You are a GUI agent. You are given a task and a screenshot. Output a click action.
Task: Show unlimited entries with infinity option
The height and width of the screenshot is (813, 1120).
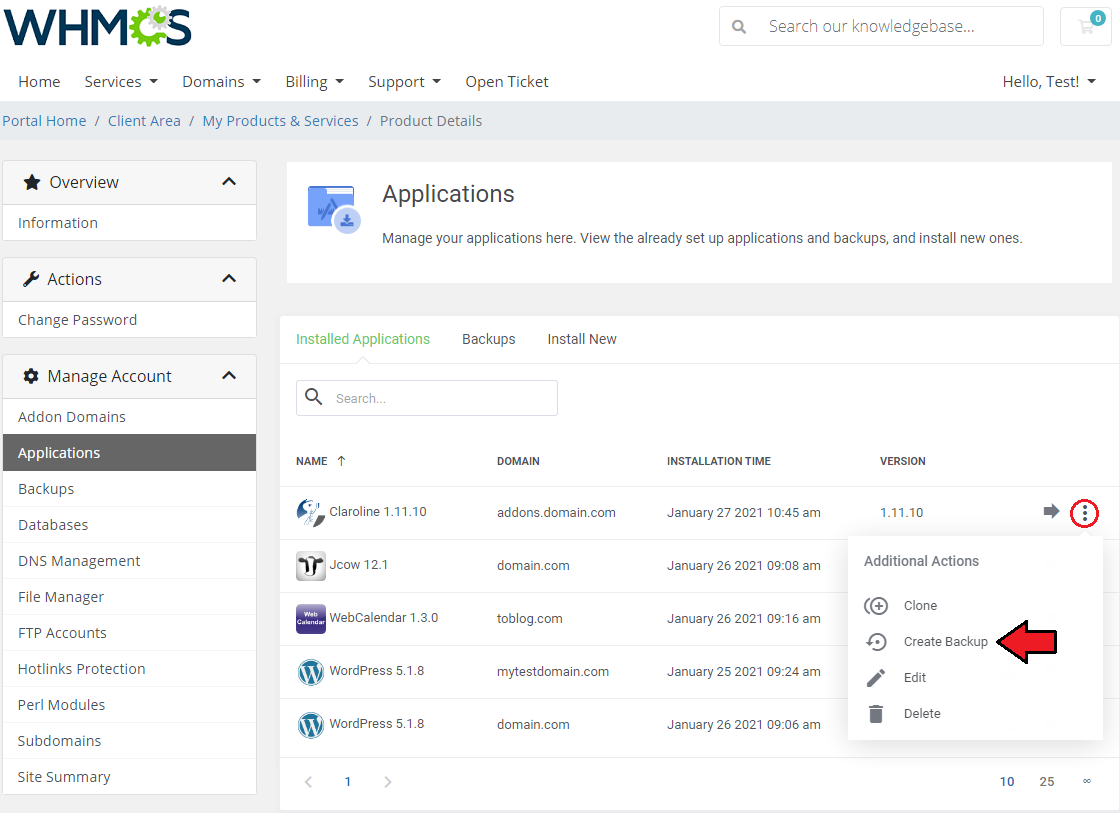(x=1086, y=782)
